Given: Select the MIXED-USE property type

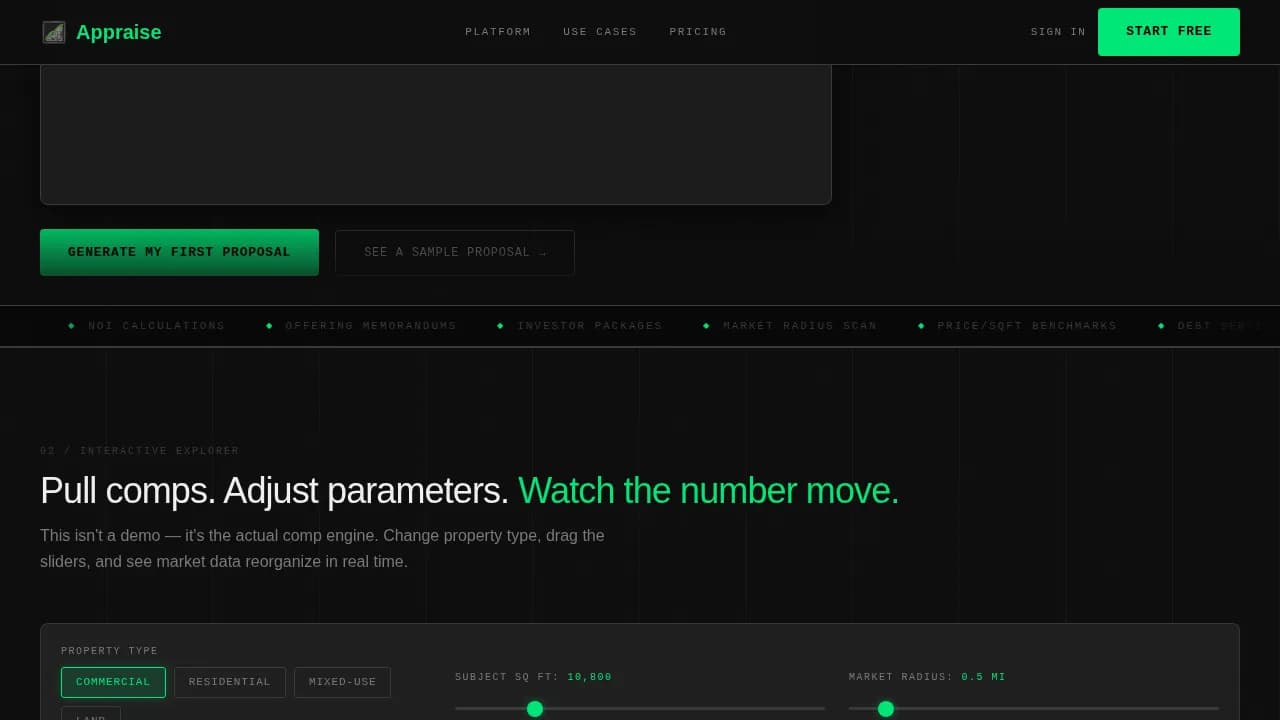Looking at the screenshot, I should pyautogui.click(x=342, y=682).
